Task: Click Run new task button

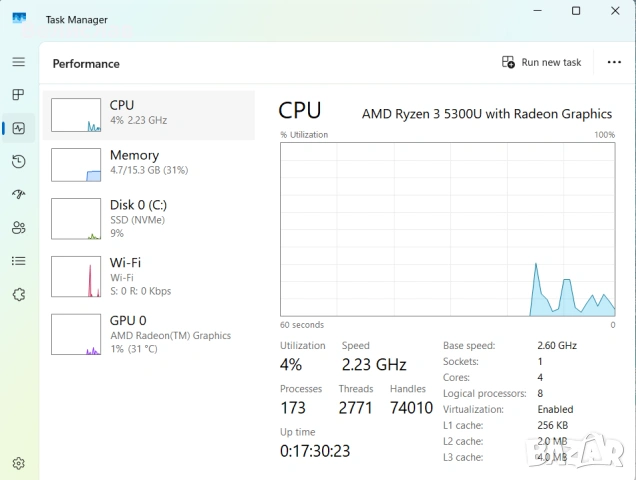Action: pyautogui.click(x=541, y=62)
